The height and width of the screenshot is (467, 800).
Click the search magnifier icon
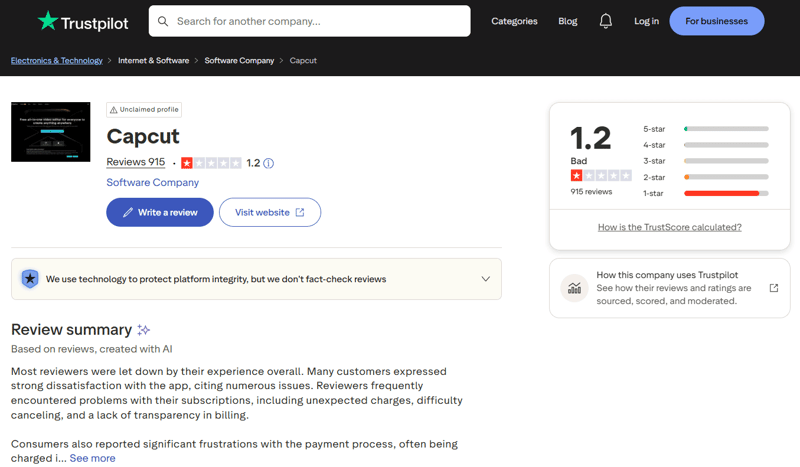(x=163, y=21)
